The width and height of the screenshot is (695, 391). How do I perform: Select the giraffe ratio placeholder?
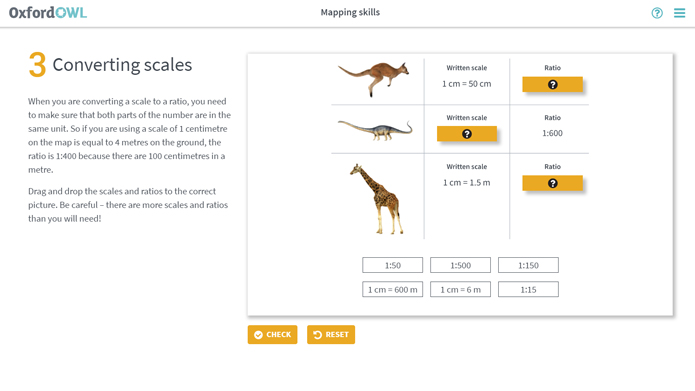pyautogui.click(x=552, y=183)
